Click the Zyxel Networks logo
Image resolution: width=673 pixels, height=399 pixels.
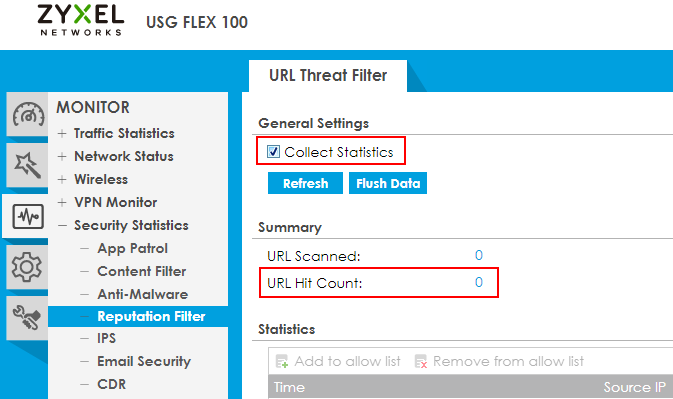81,20
